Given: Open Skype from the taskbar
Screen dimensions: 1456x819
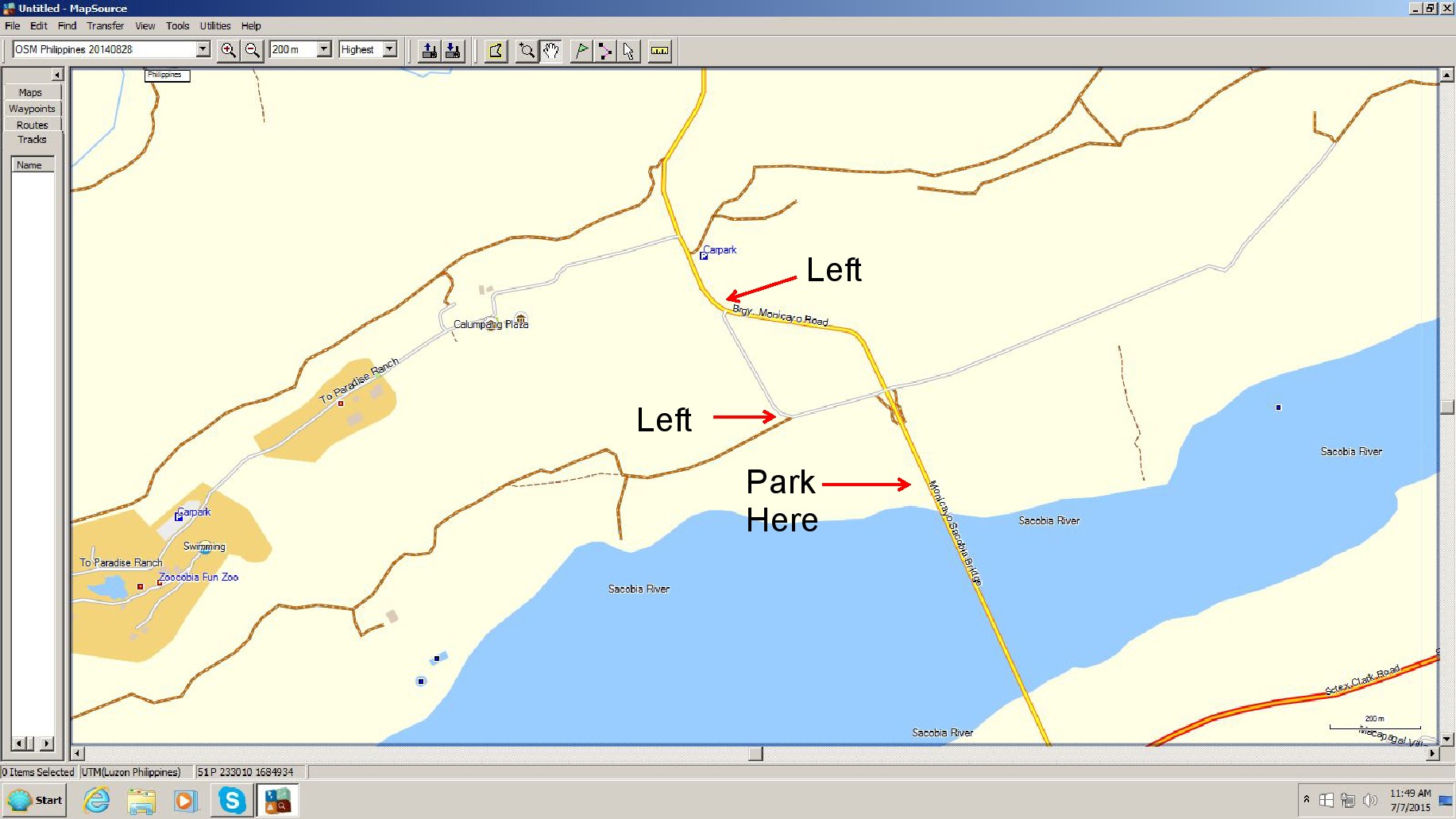Looking at the screenshot, I should click(x=232, y=800).
